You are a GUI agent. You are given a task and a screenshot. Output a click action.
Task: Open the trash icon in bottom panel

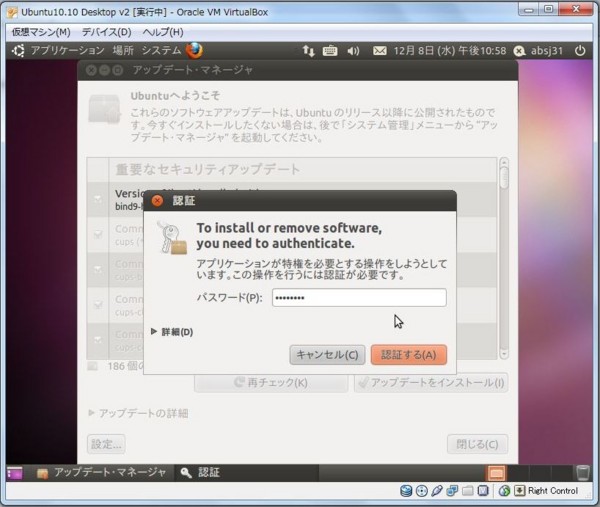583,473
